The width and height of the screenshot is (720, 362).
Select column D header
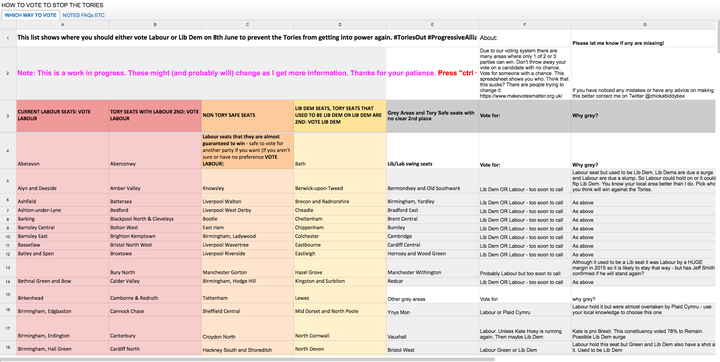(340, 25)
